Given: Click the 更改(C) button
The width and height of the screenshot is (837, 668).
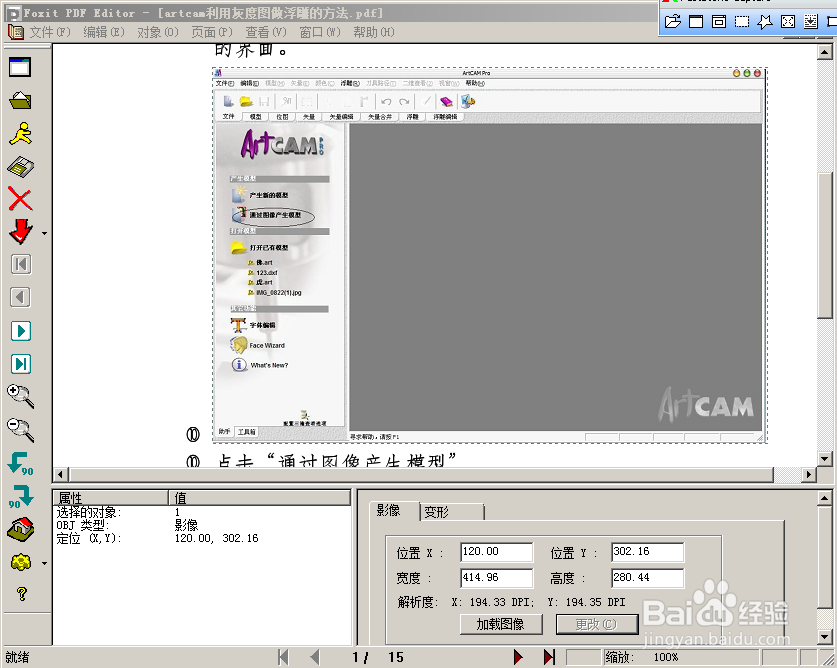Looking at the screenshot, I should 597,624.
